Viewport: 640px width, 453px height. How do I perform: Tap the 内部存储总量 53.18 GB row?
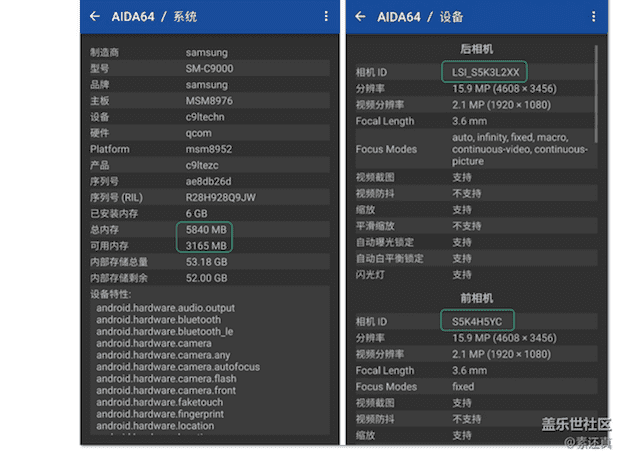(x=207, y=262)
